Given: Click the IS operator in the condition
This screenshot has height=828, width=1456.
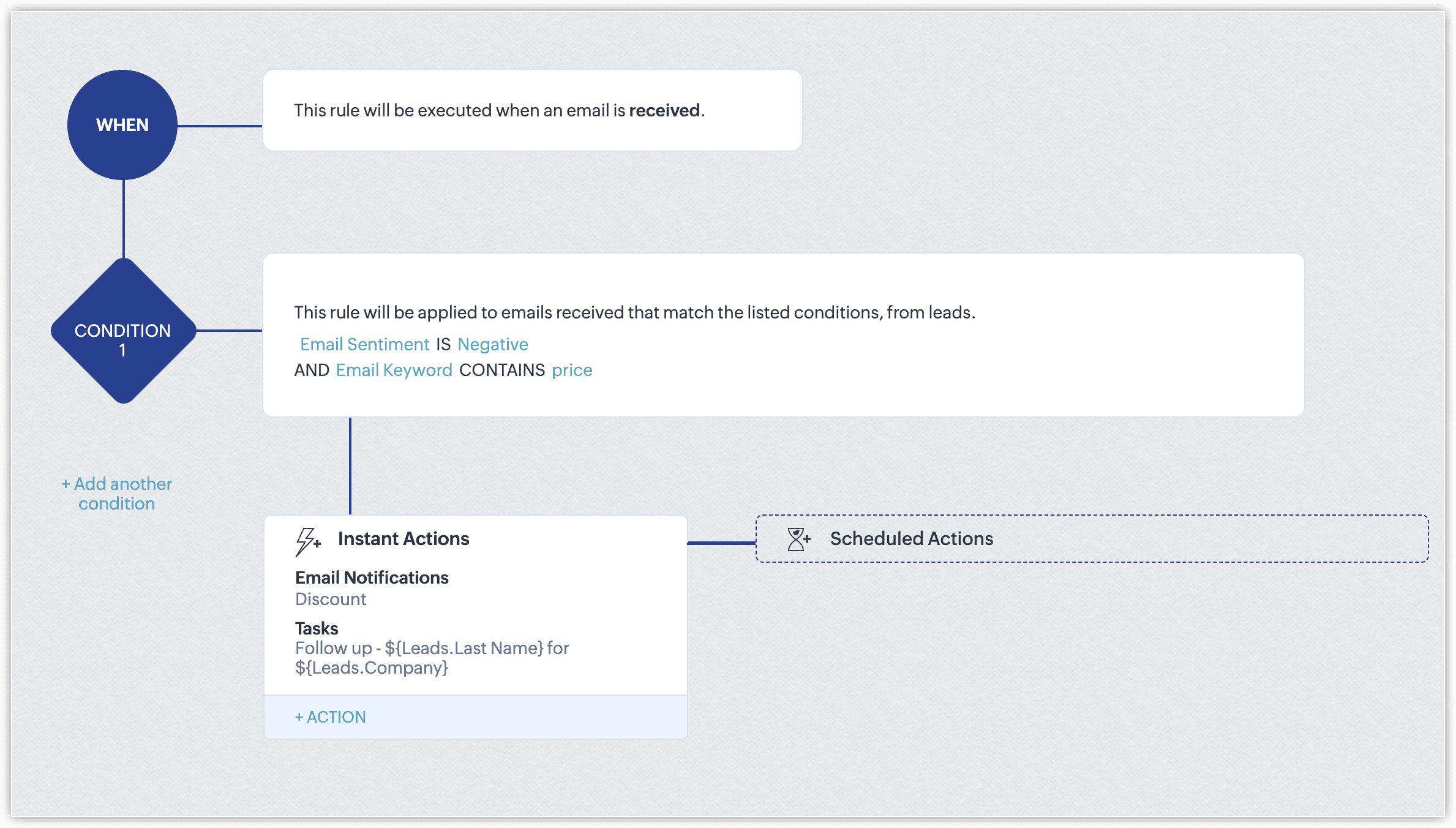Looking at the screenshot, I should coord(443,344).
